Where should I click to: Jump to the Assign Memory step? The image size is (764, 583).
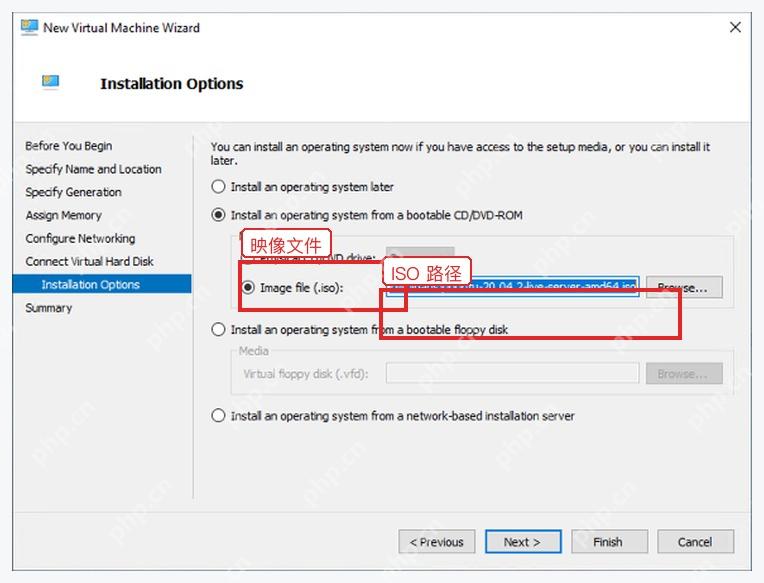[x=63, y=215]
